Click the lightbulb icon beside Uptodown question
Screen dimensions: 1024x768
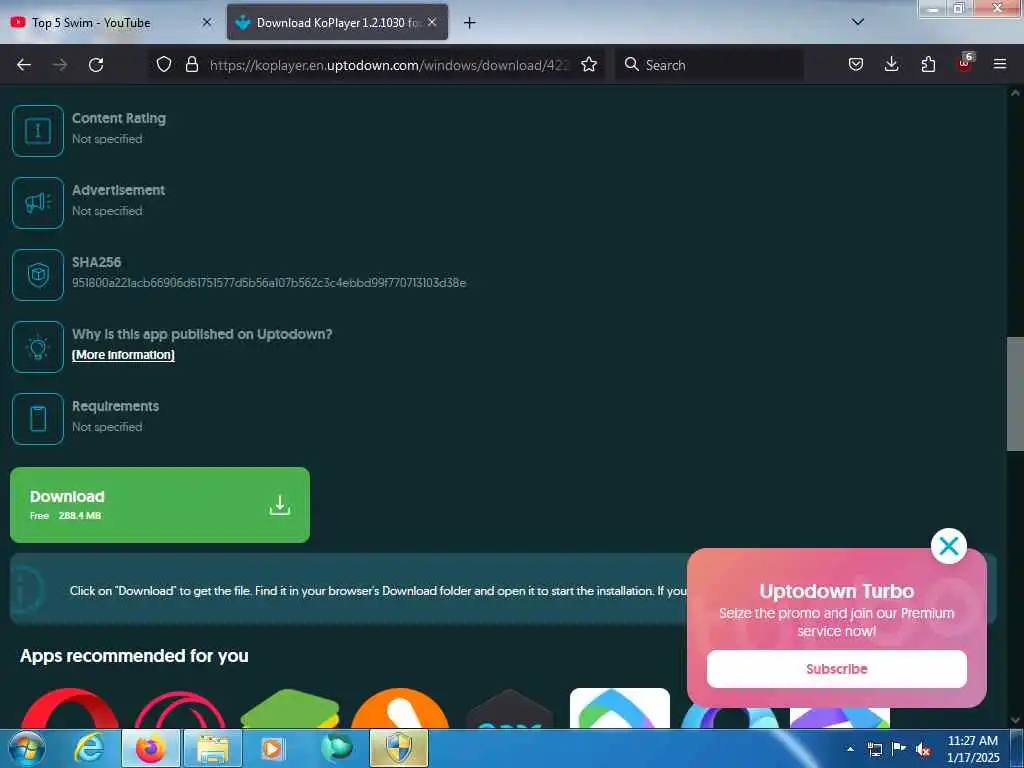38,347
